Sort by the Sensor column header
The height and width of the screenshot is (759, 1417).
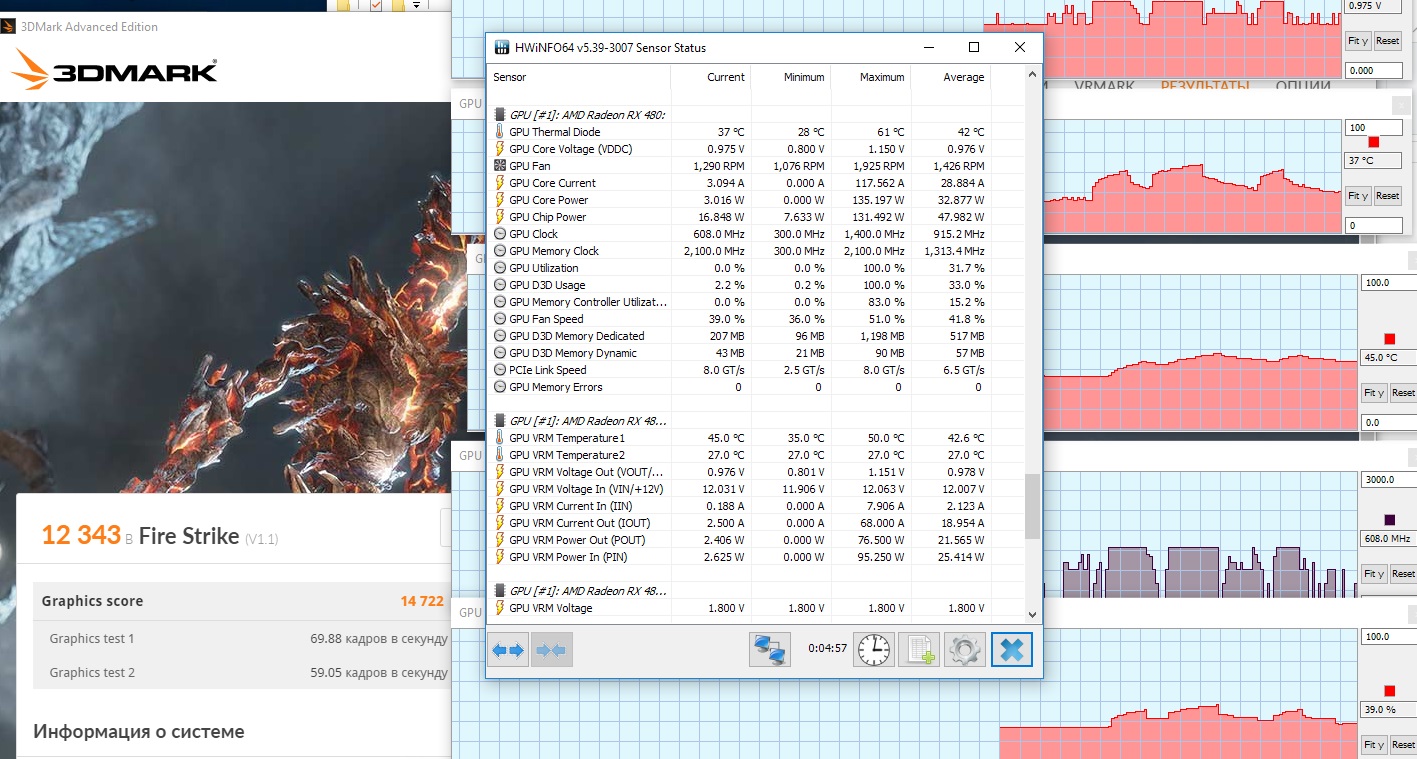pos(579,77)
